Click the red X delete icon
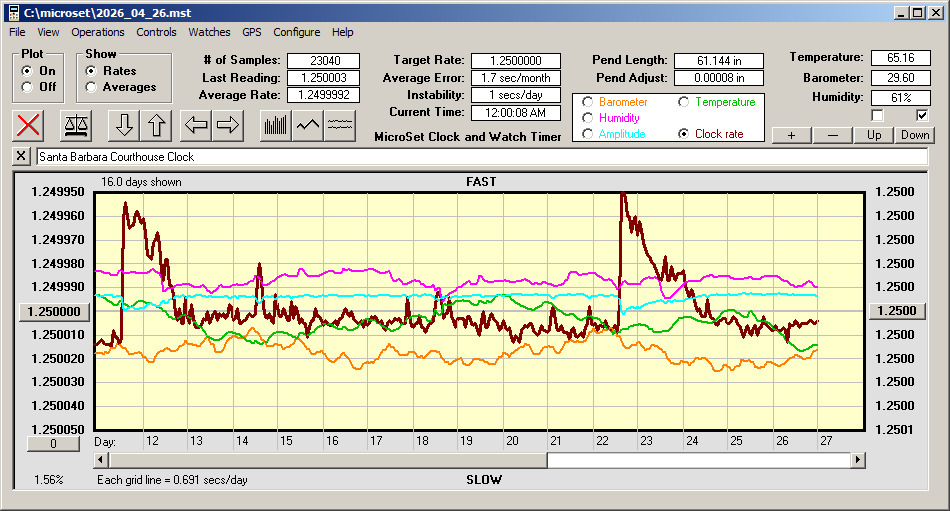The height and width of the screenshot is (511, 950). 30,125
